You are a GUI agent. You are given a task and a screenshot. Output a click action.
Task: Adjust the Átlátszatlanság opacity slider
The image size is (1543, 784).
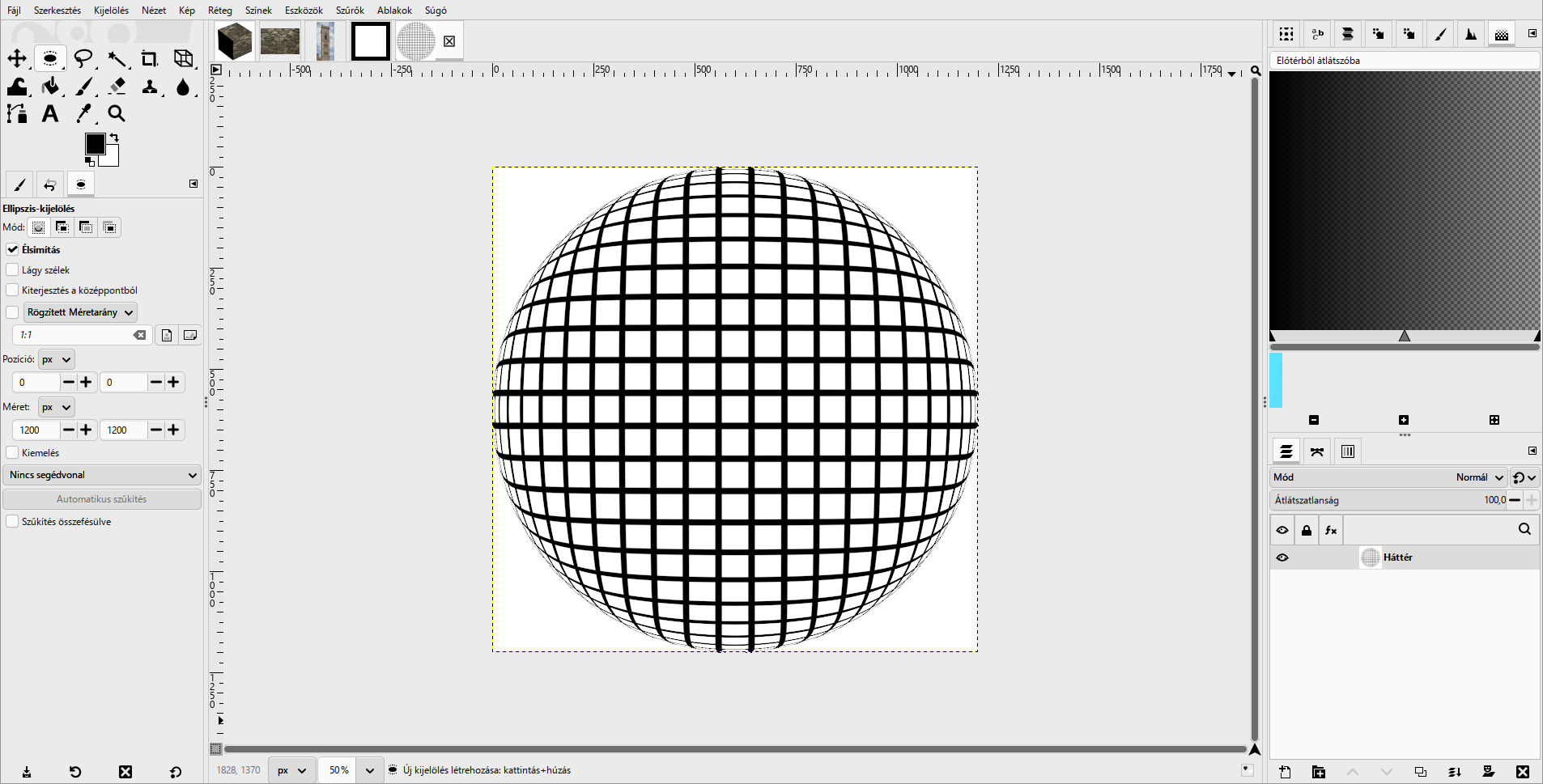click(1388, 500)
